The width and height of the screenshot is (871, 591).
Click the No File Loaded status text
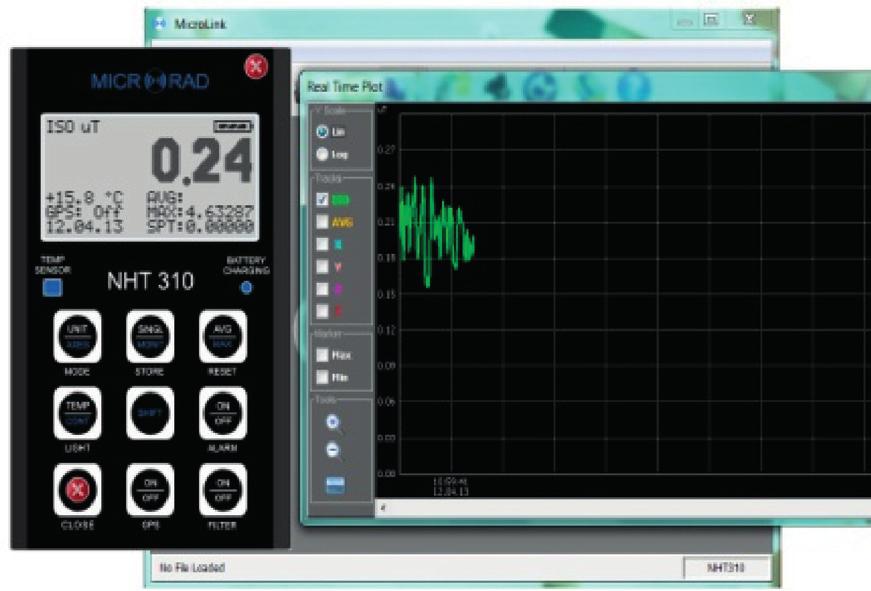pos(192,568)
